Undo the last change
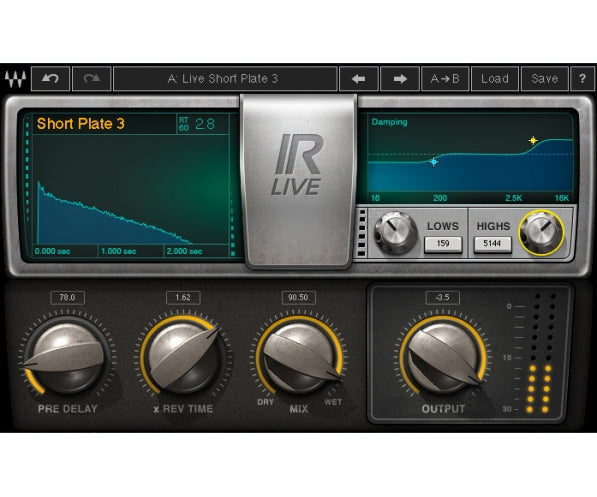 tap(51, 79)
